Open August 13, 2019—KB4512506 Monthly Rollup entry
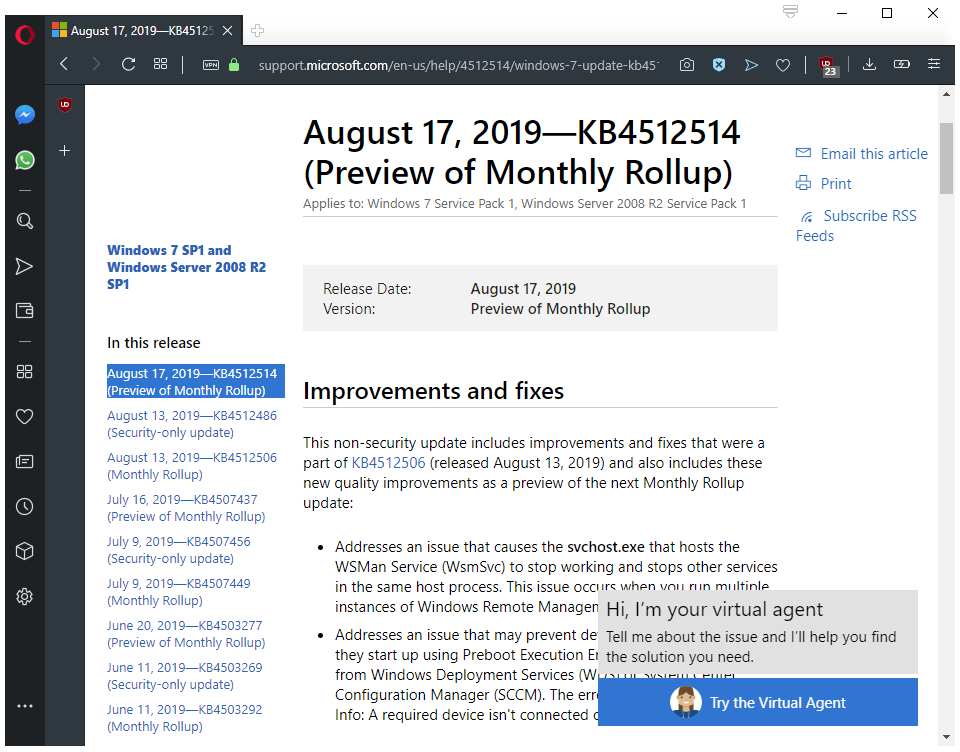Screen dimensions: 960x752 click(192, 466)
